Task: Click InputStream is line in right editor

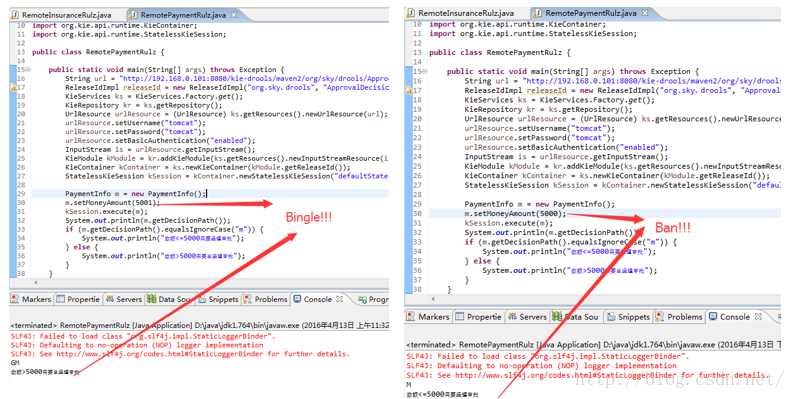Action: click(567, 157)
